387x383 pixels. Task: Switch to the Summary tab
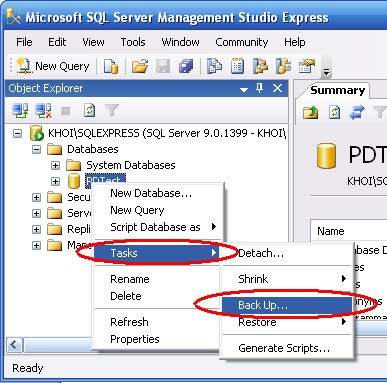[x=337, y=91]
